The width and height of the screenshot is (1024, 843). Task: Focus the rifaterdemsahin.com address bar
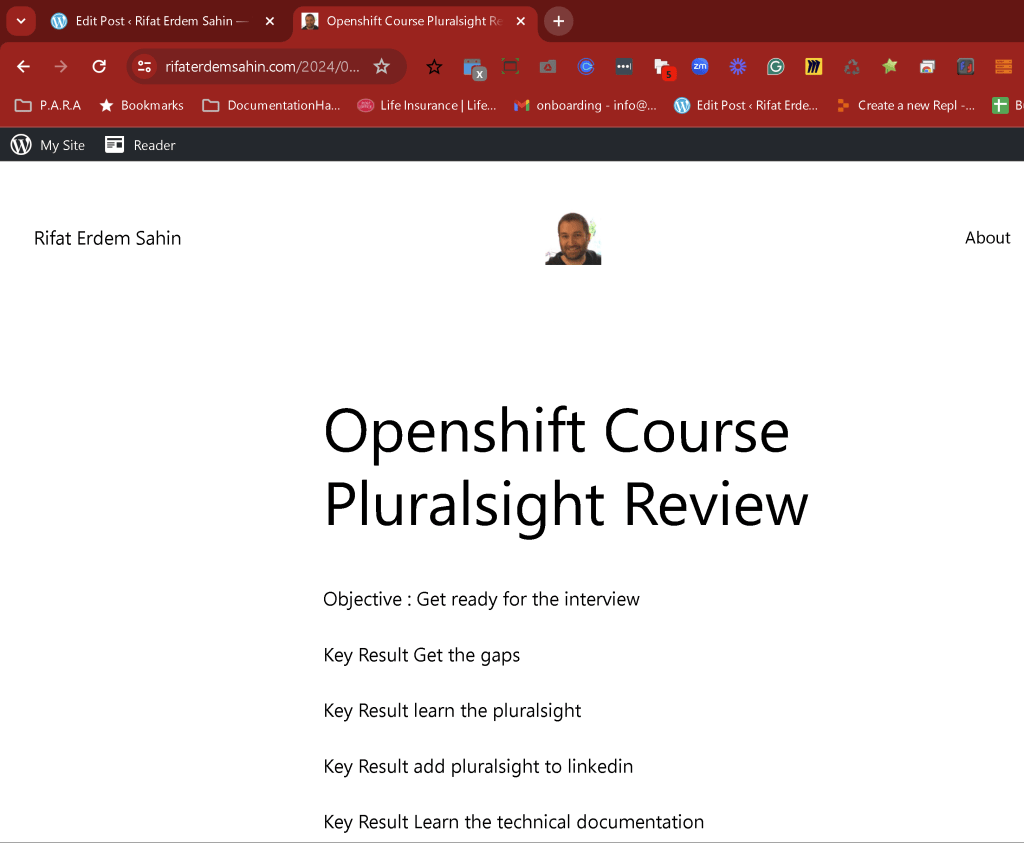(263, 67)
